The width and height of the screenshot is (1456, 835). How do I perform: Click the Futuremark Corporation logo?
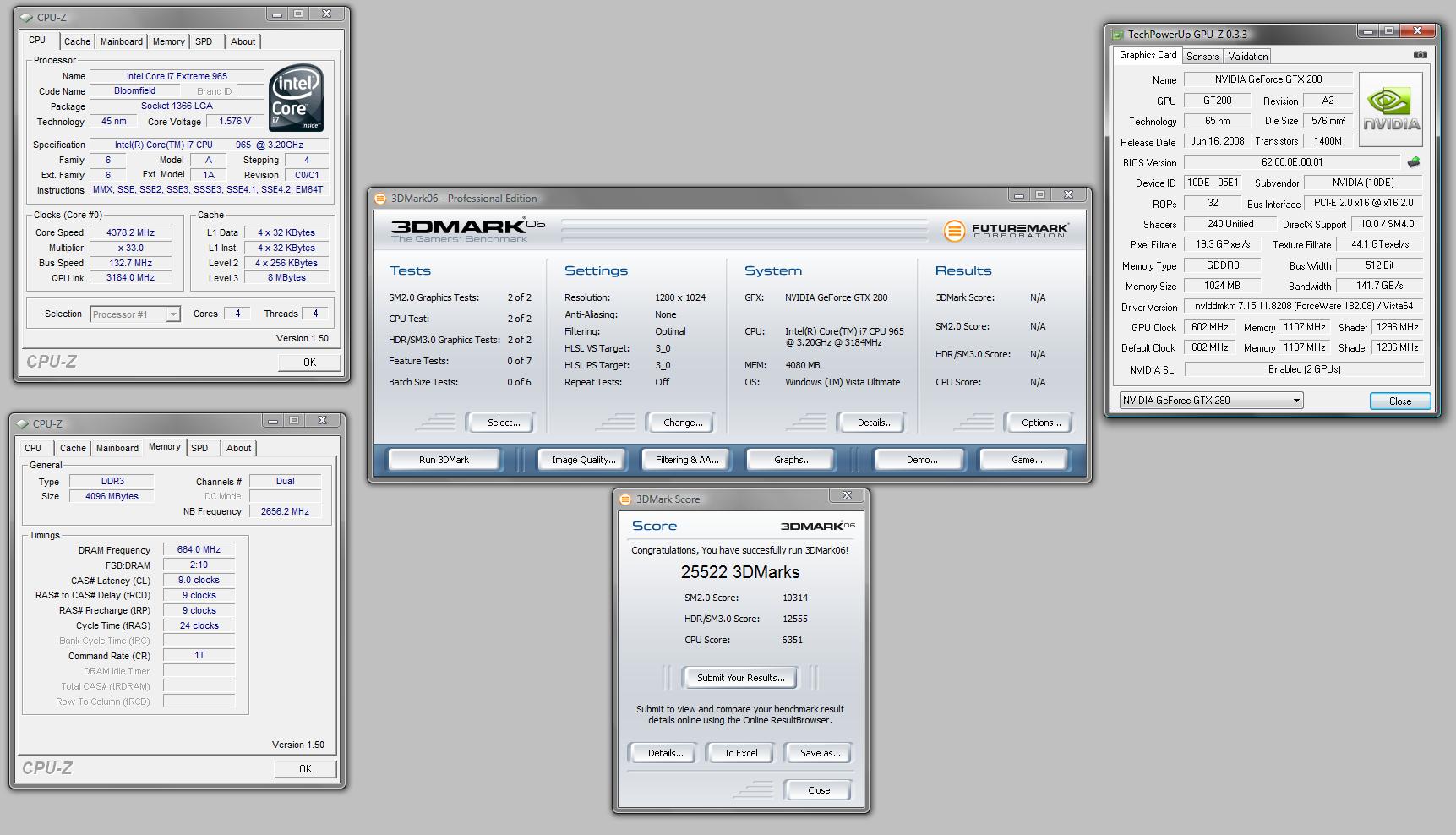tap(1006, 230)
